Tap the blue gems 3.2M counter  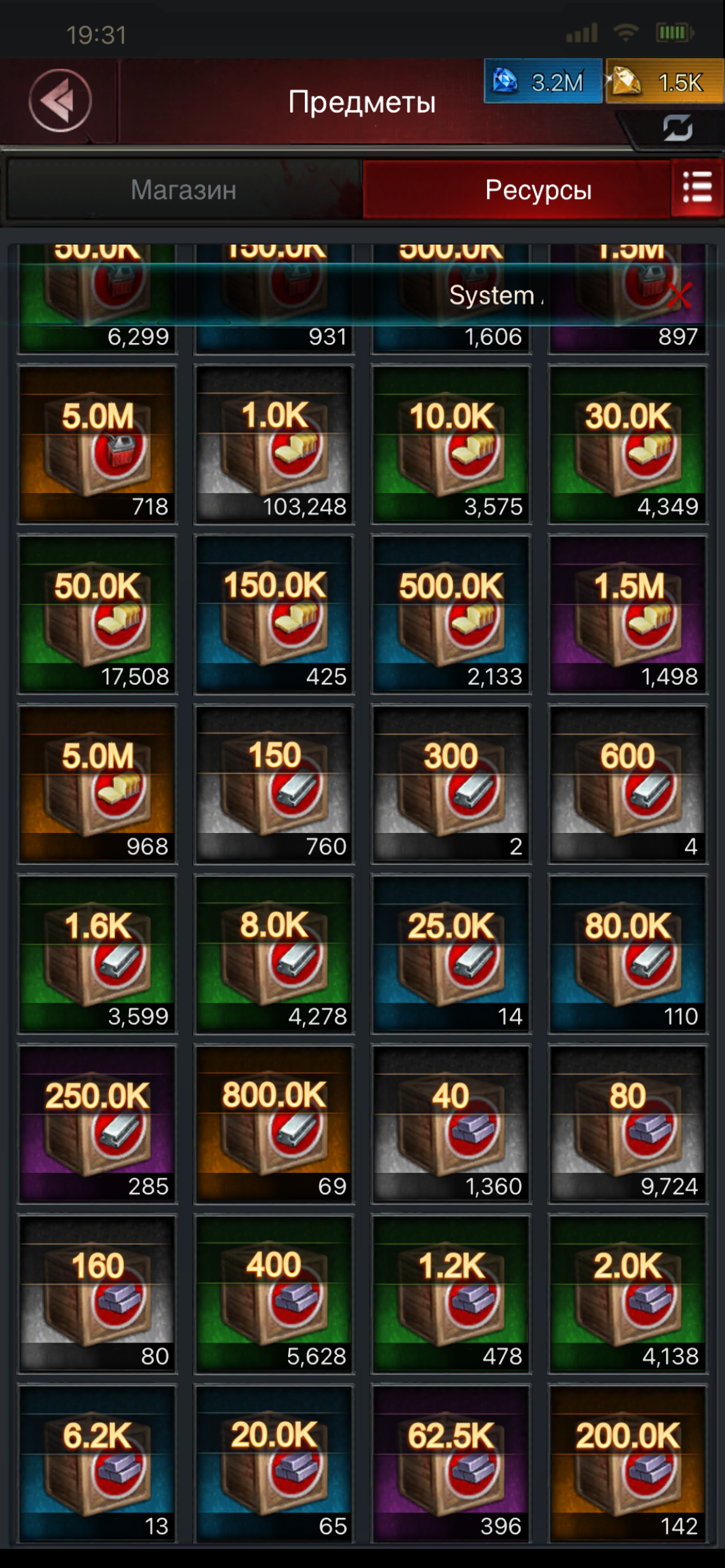[543, 81]
